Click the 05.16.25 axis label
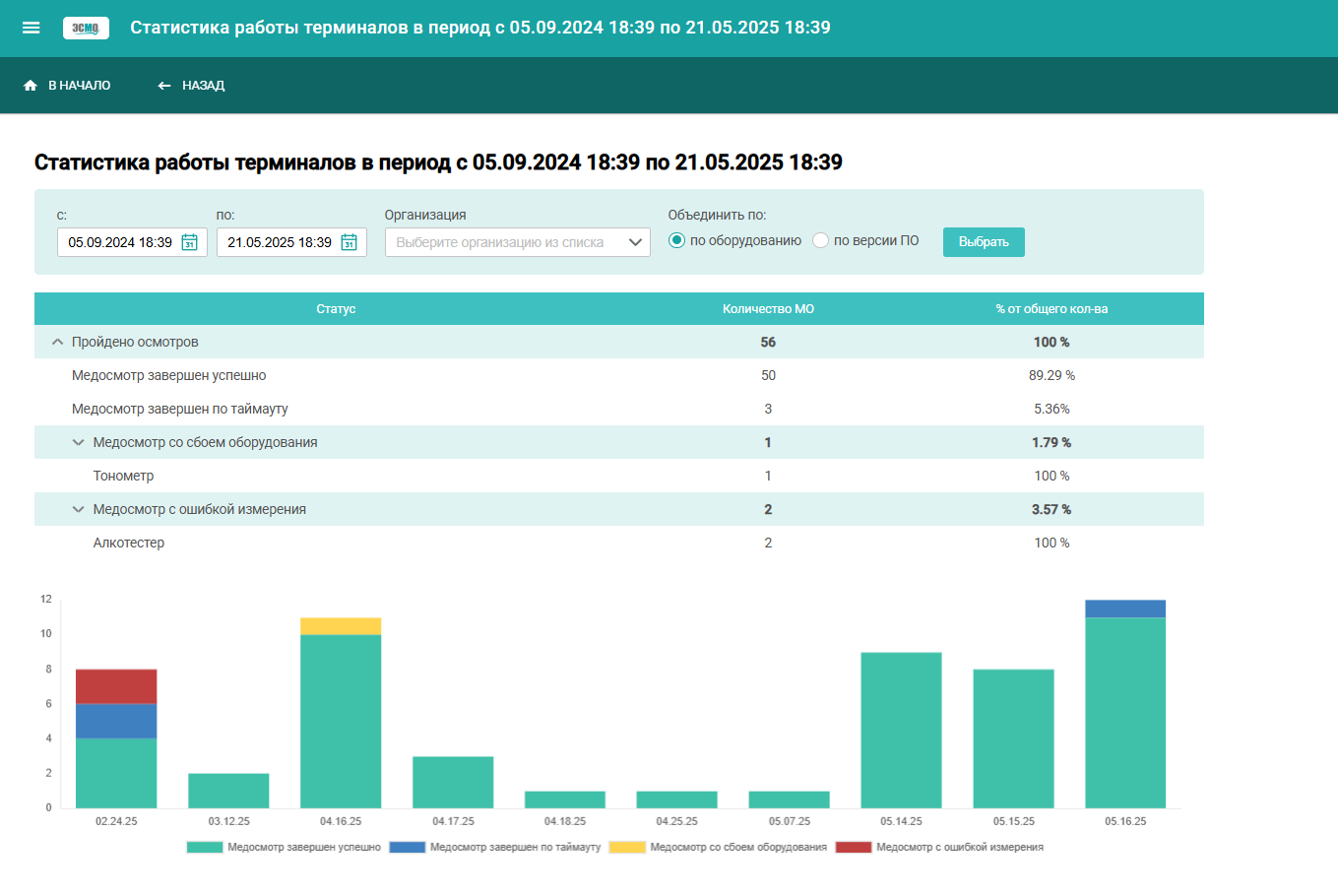 coord(1125,821)
